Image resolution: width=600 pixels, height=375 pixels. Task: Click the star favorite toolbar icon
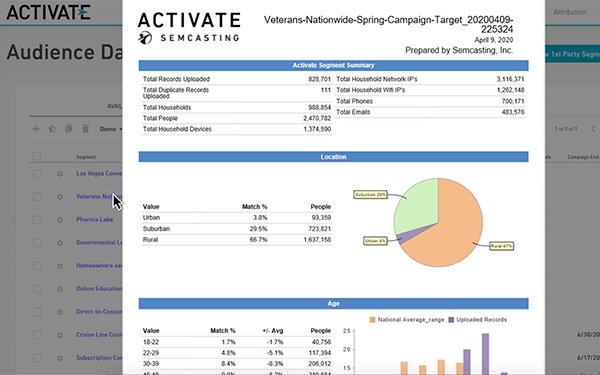[x=52, y=129]
